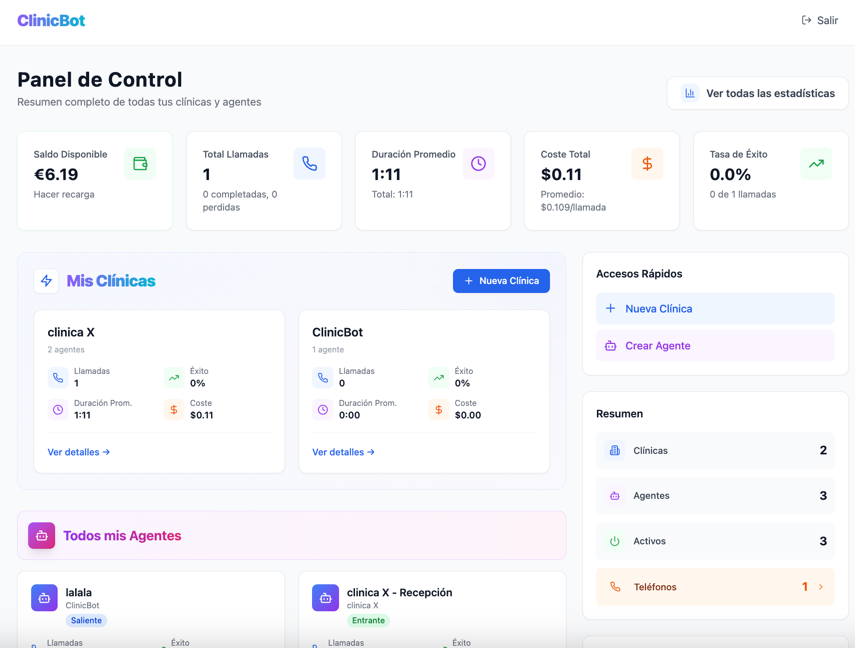Open the Clínicas summary row
This screenshot has height=648, width=855.
pos(715,451)
